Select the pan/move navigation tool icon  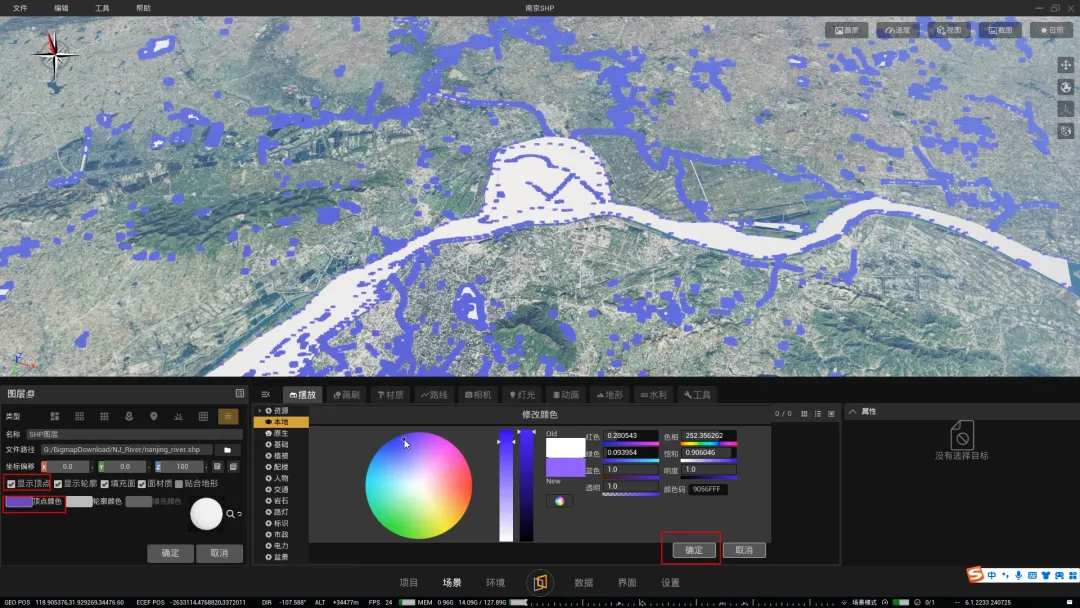click(x=1066, y=65)
